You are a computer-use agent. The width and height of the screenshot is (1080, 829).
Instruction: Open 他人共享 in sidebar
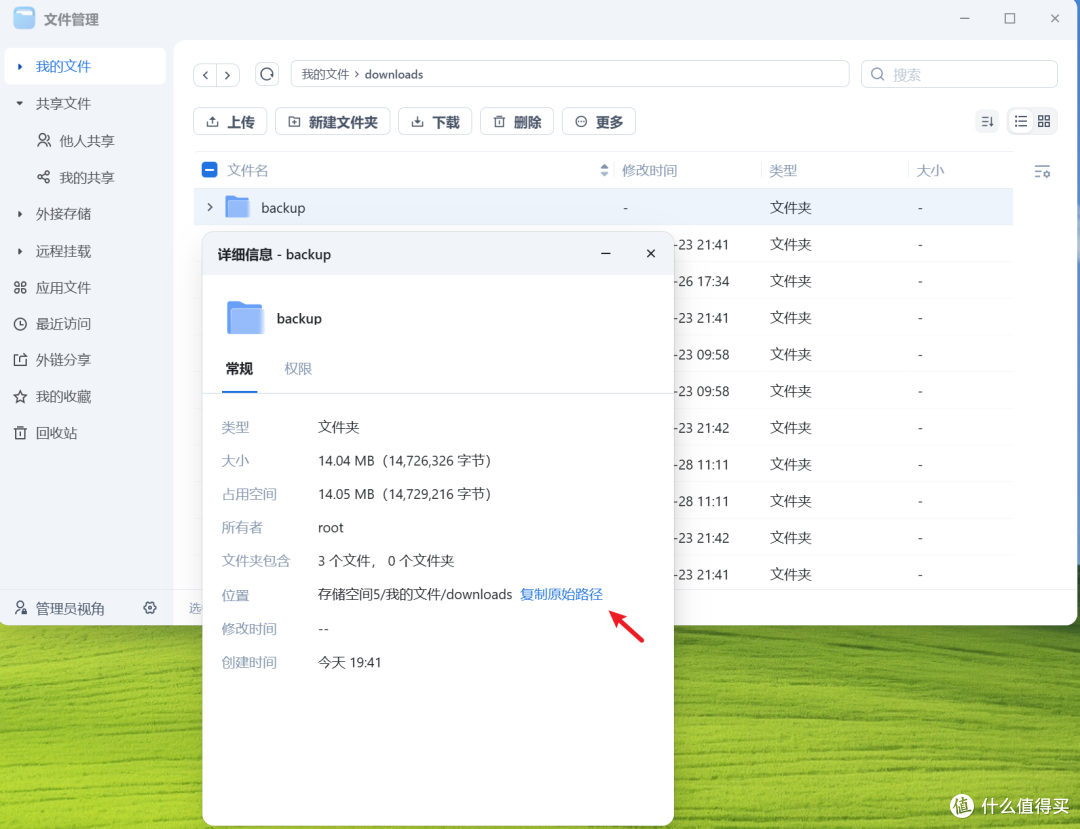click(x=76, y=140)
